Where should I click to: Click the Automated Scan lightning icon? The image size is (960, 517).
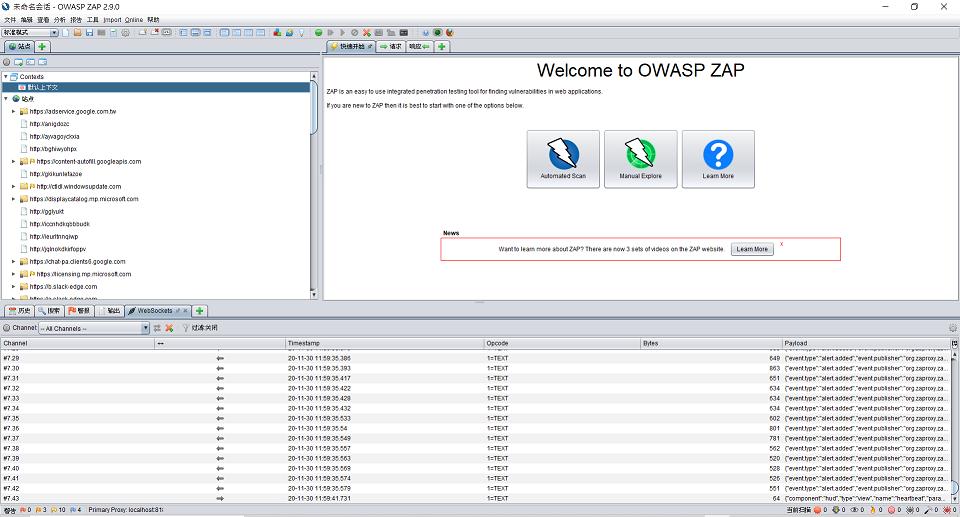pyautogui.click(x=563, y=159)
